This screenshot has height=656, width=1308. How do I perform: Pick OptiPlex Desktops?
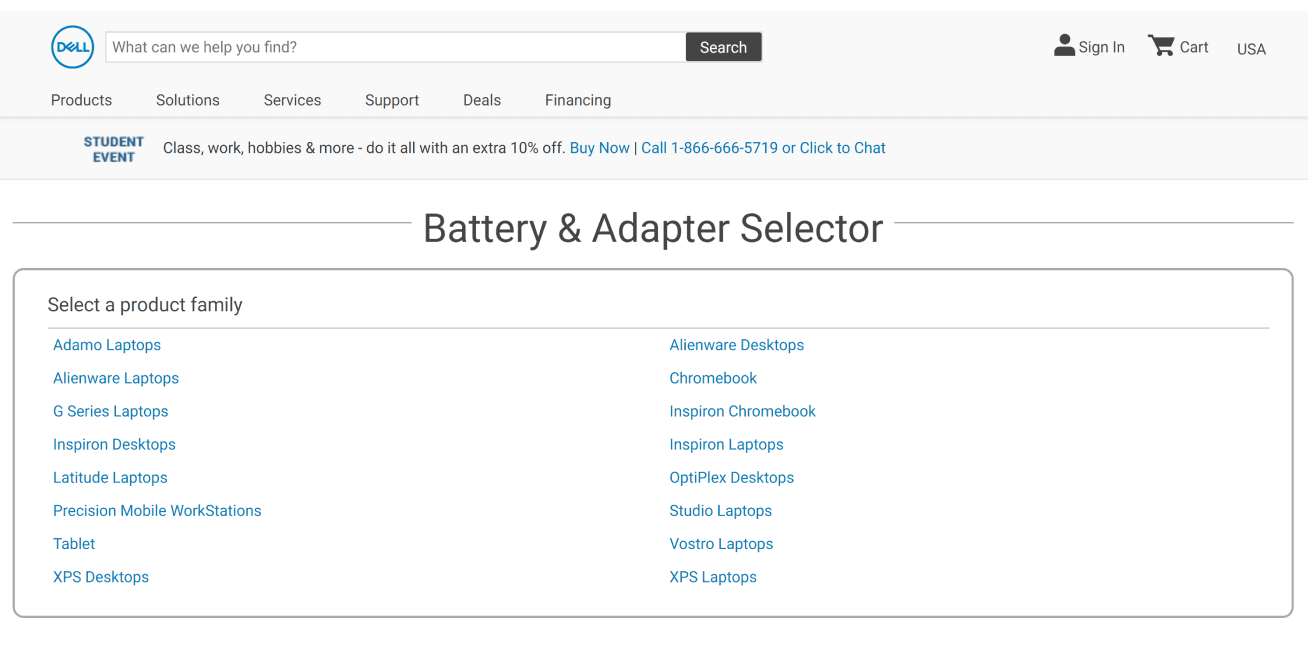[x=732, y=478]
